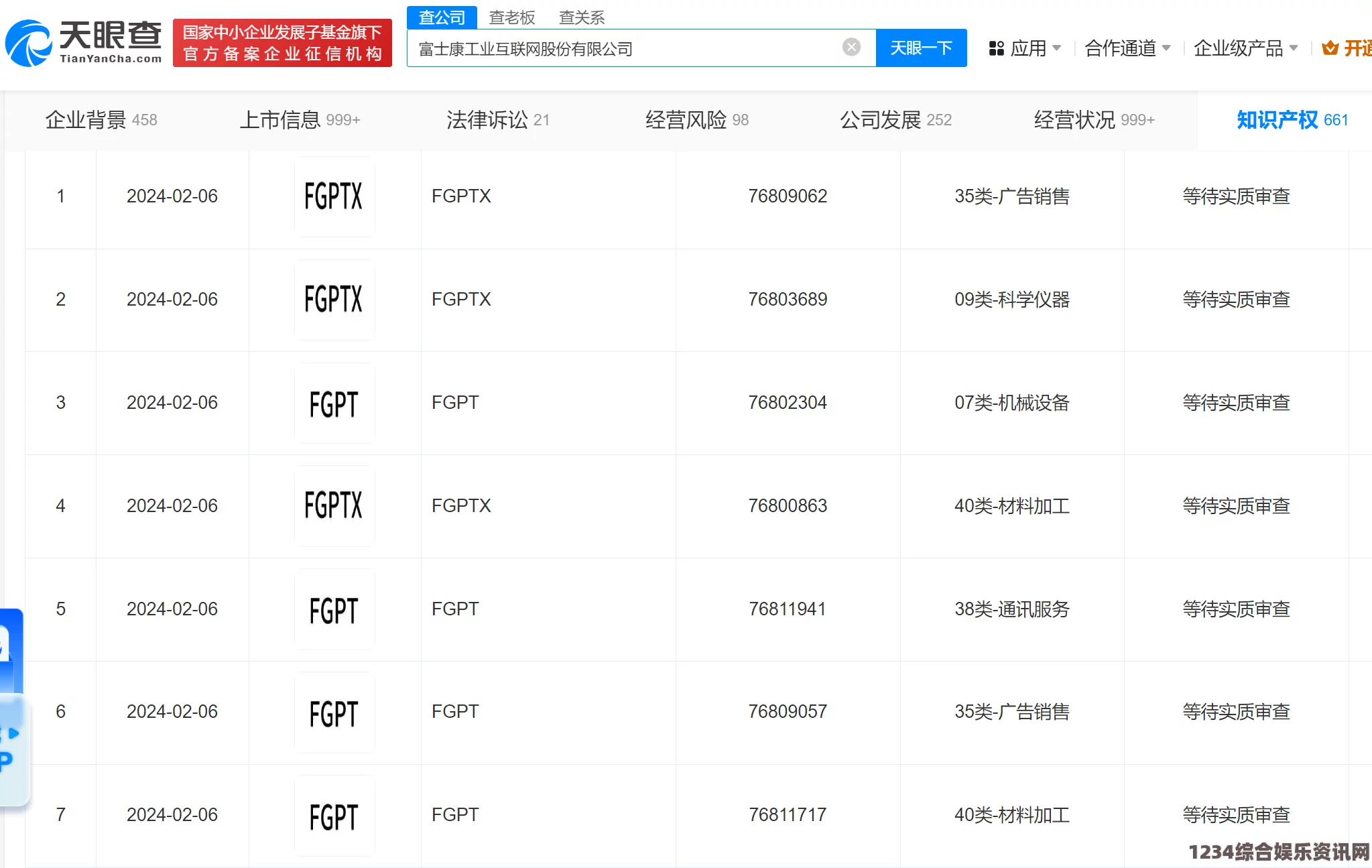Viewport: 1372px width, 868px height.
Task: Open the 企业背景 458 tab
Action: (x=101, y=120)
